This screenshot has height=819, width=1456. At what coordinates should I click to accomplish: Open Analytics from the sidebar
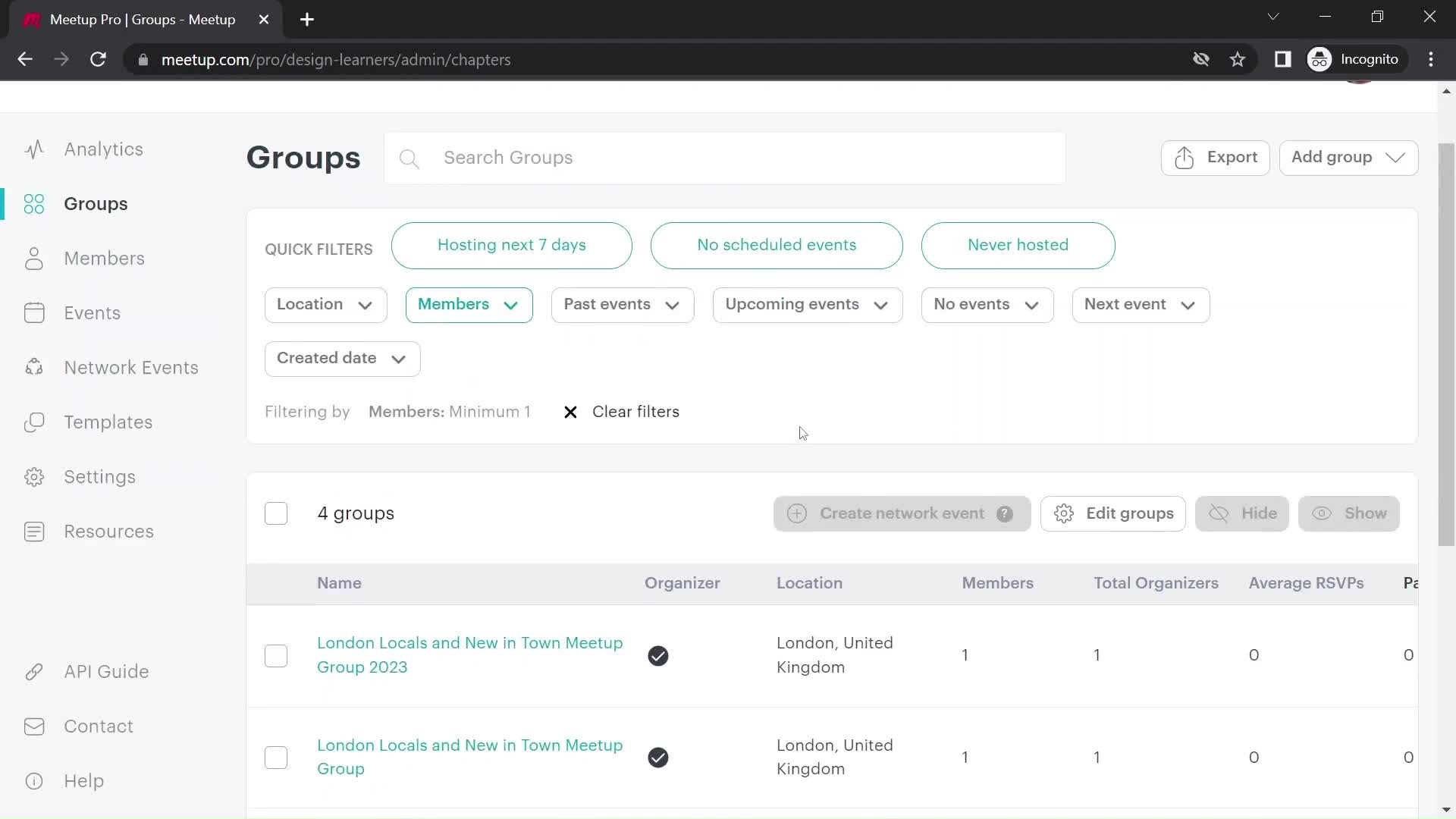[x=103, y=149]
